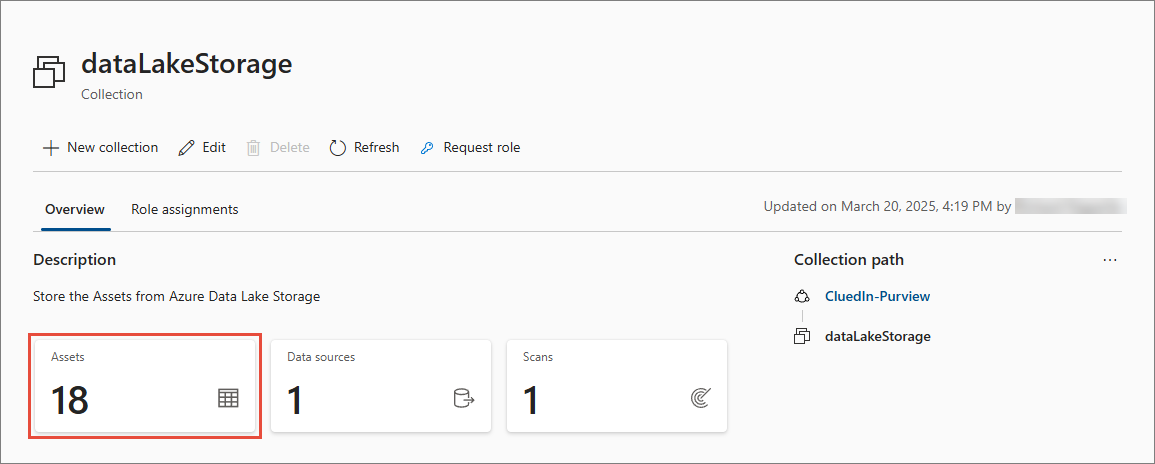Click the radar icon in Scans card
The image size is (1155, 464).
click(700, 398)
